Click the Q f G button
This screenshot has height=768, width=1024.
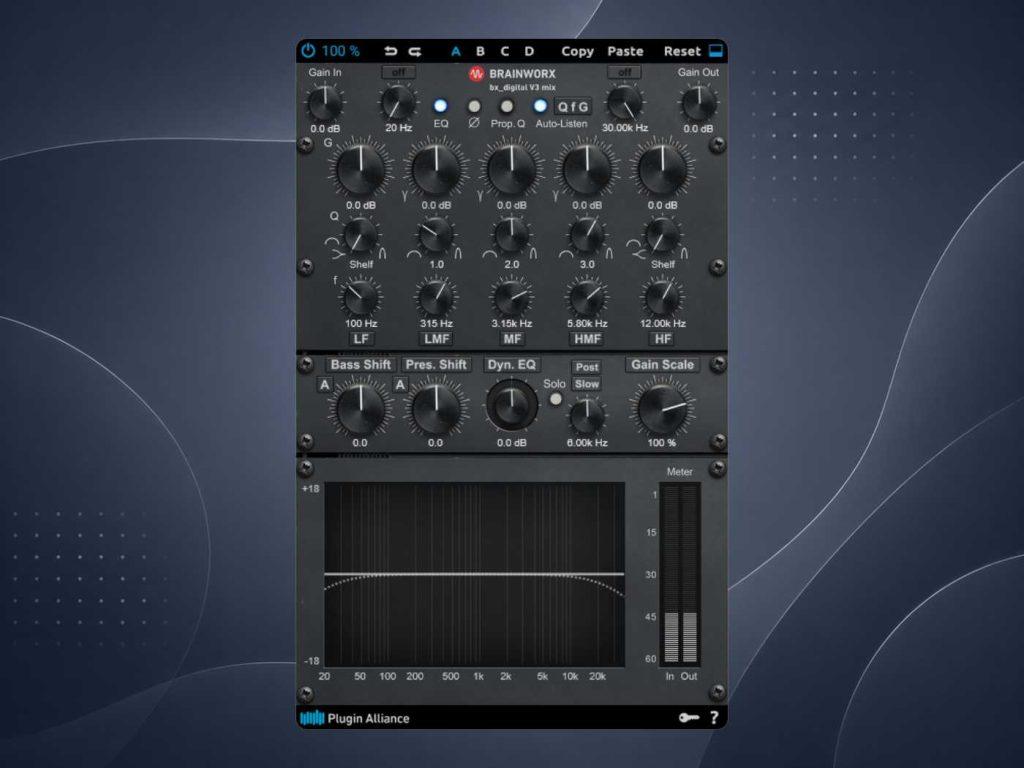[573, 106]
